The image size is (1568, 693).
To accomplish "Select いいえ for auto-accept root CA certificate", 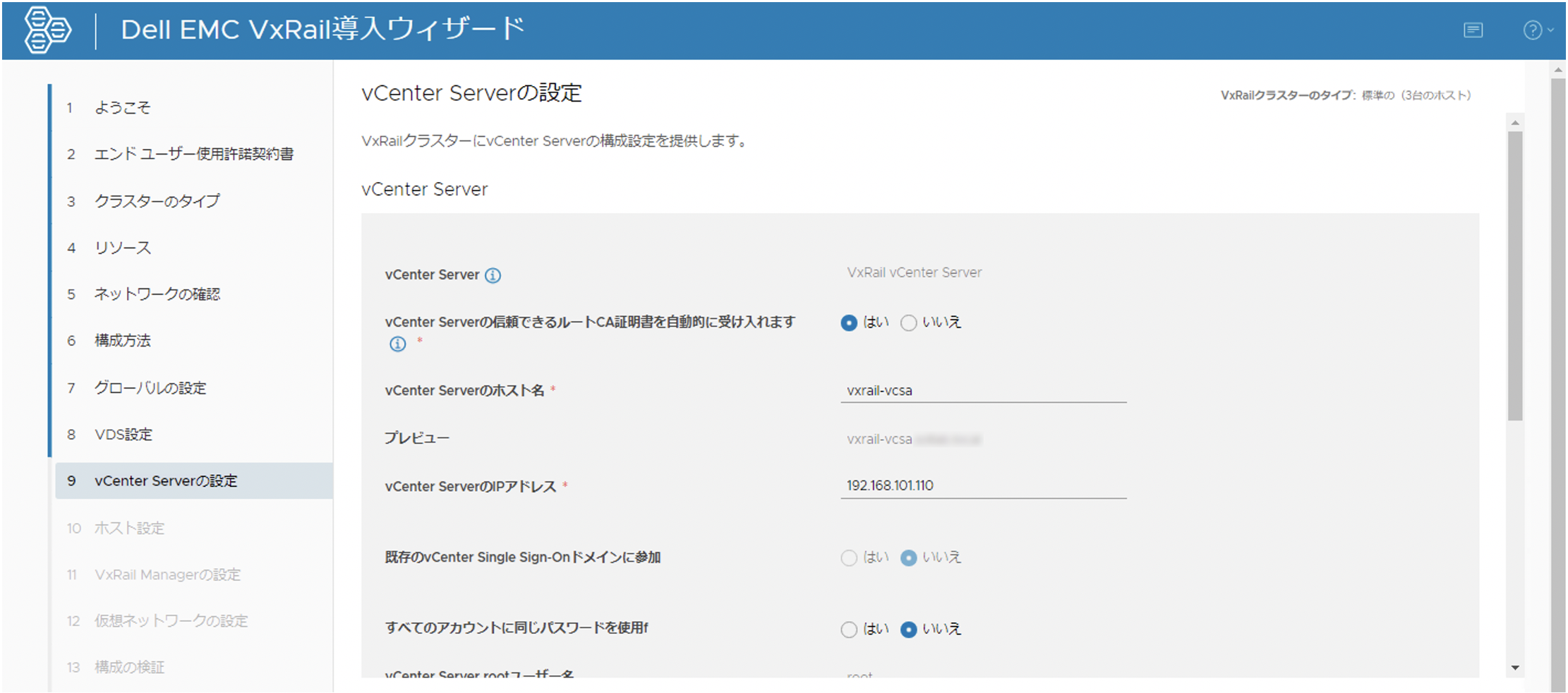I will 909,323.
